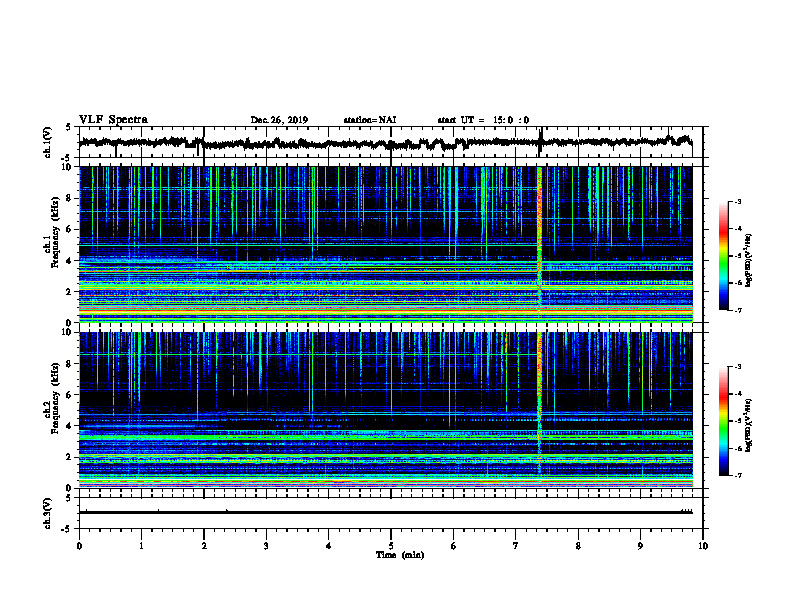The image size is (792, 612).
Task: Click the 'VLF Spectra' title text
Action: tap(113, 119)
